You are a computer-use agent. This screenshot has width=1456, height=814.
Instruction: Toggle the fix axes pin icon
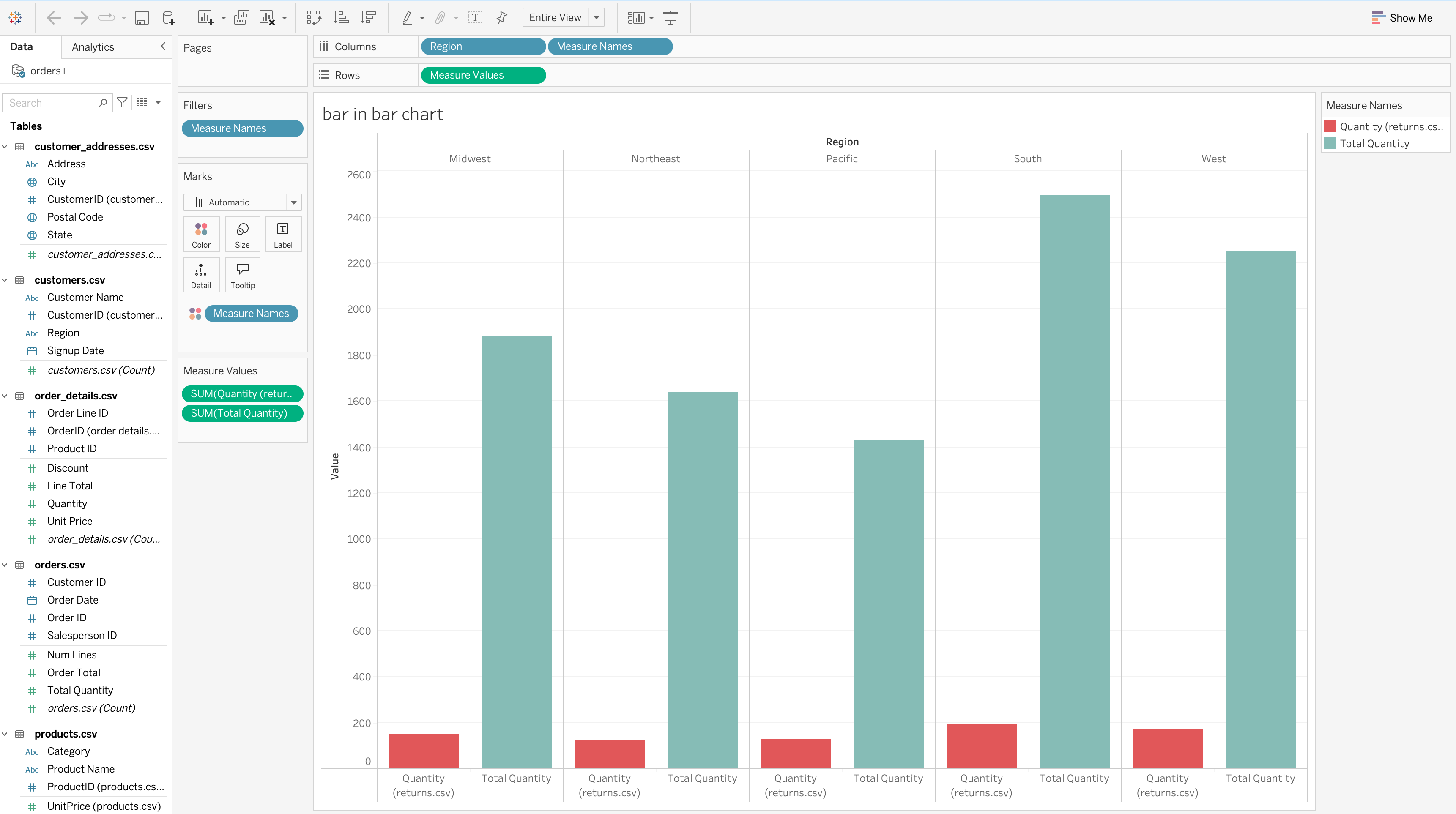501,17
